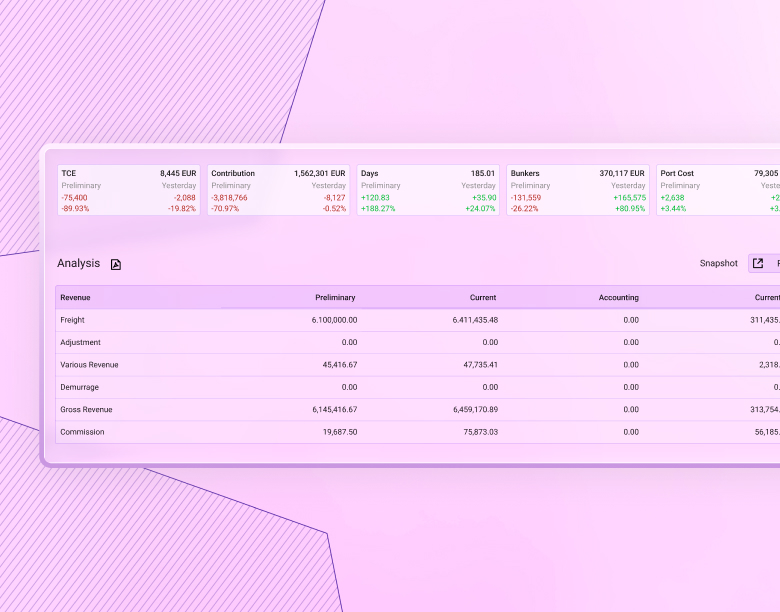Click TCE preliminary percent -89.93%
780x612 pixels.
click(75, 208)
